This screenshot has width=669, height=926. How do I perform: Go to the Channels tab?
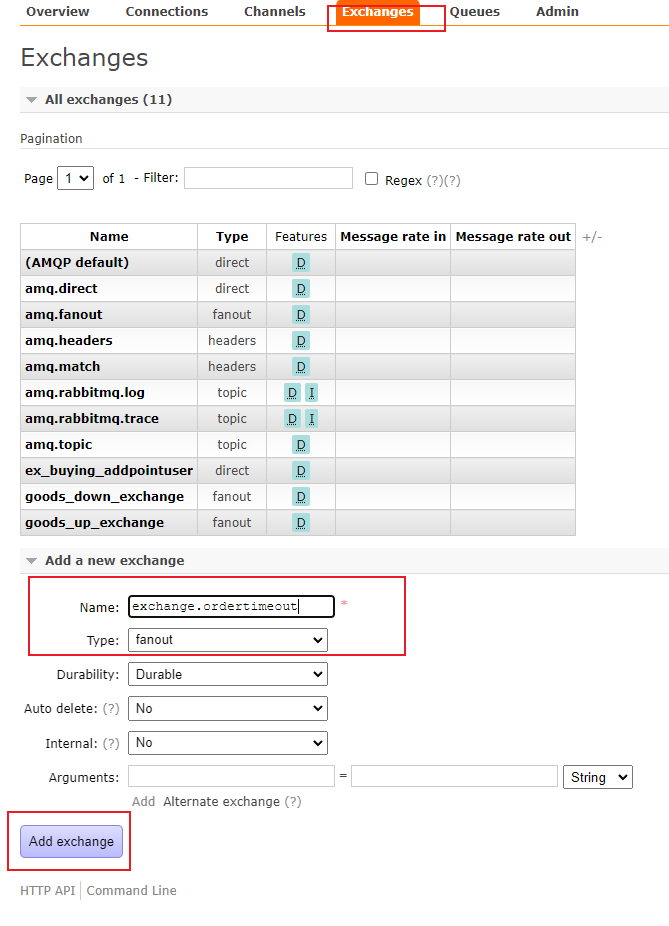pos(275,11)
